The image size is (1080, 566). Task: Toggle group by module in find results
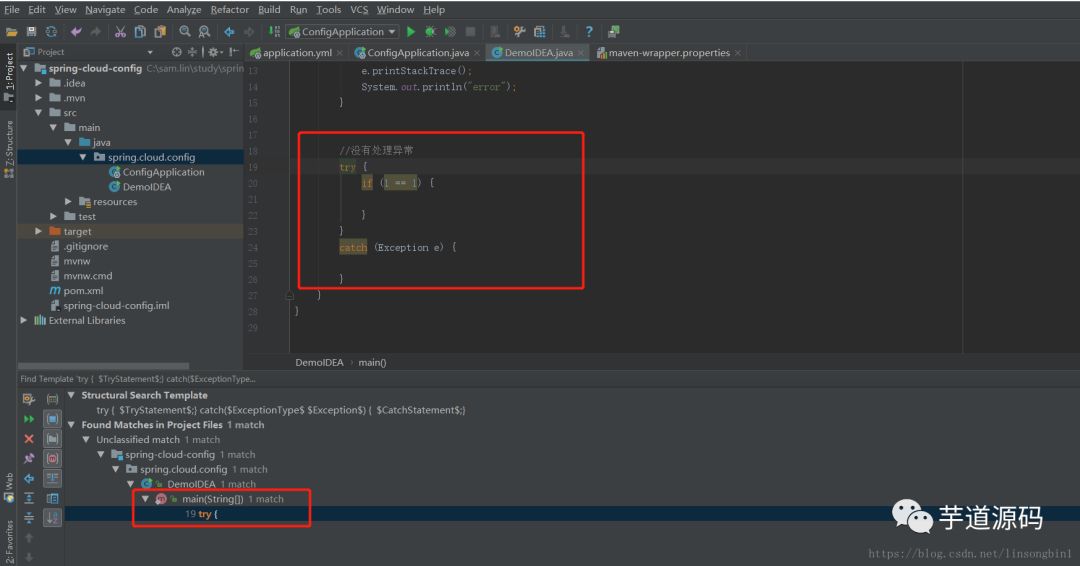[x=52, y=419]
